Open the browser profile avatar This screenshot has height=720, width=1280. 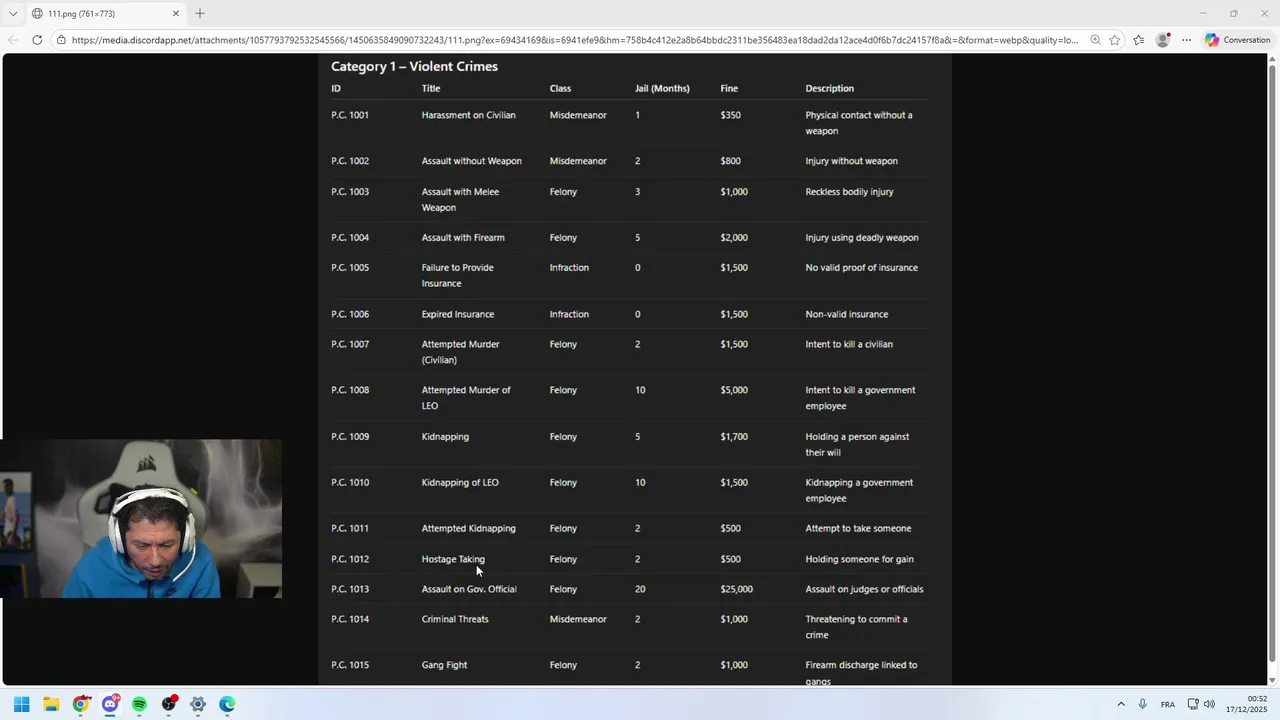1162,40
